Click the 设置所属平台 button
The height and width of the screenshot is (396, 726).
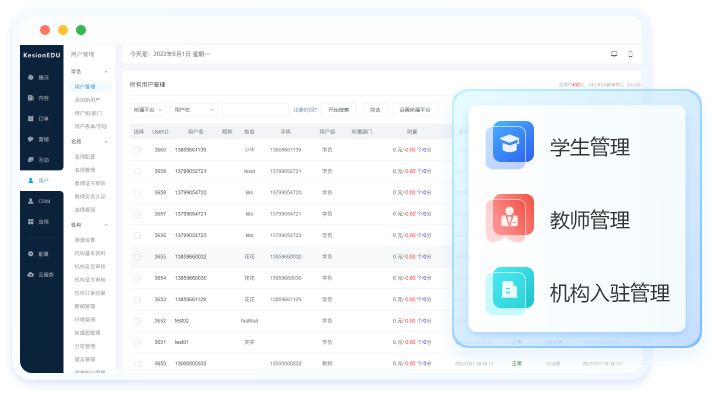(x=415, y=110)
